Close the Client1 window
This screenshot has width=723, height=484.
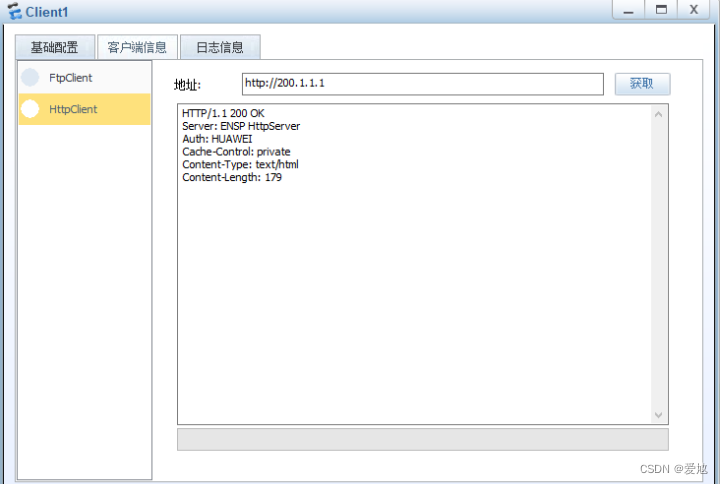(x=693, y=10)
